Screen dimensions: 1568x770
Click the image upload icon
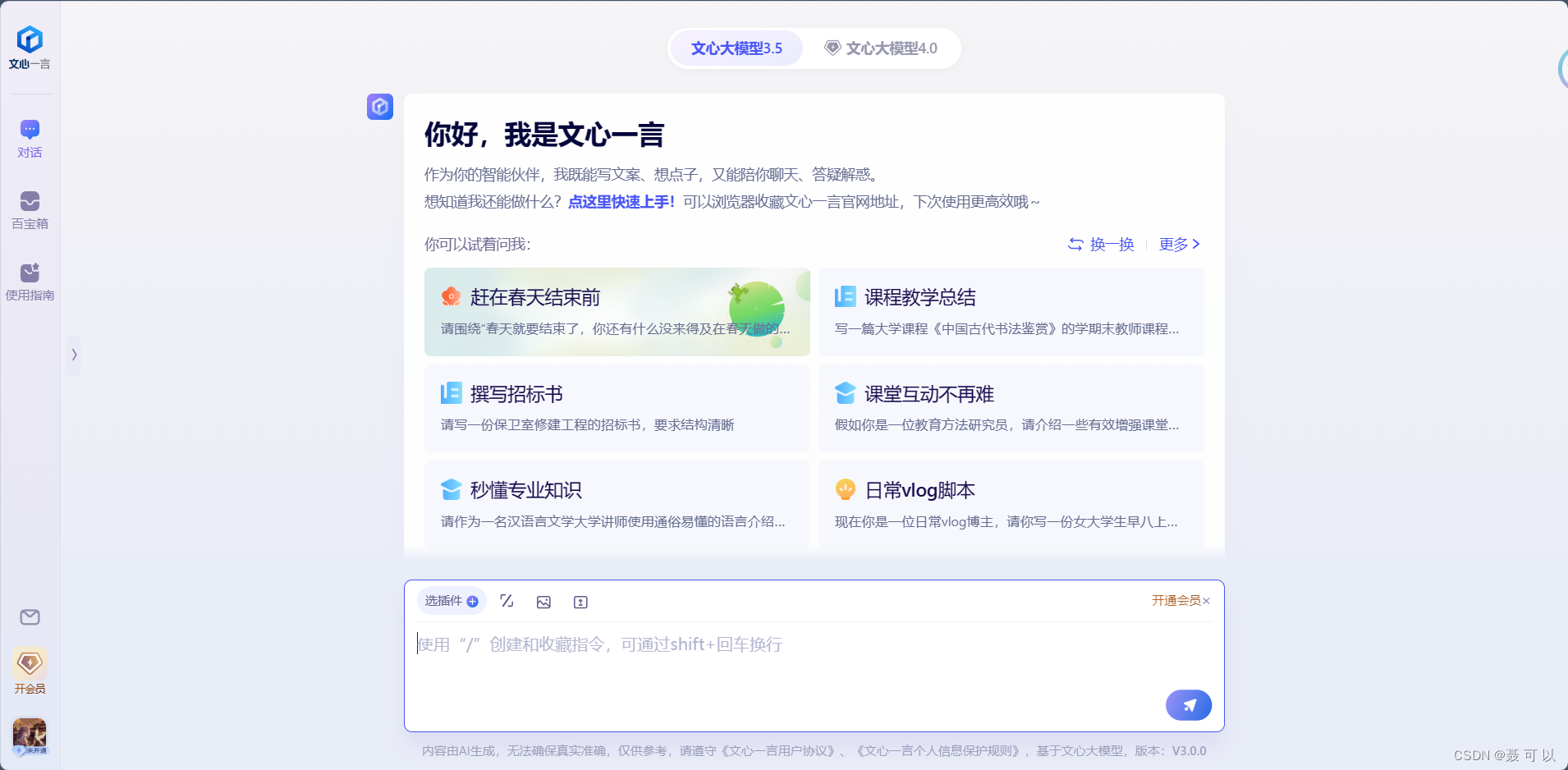click(543, 602)
